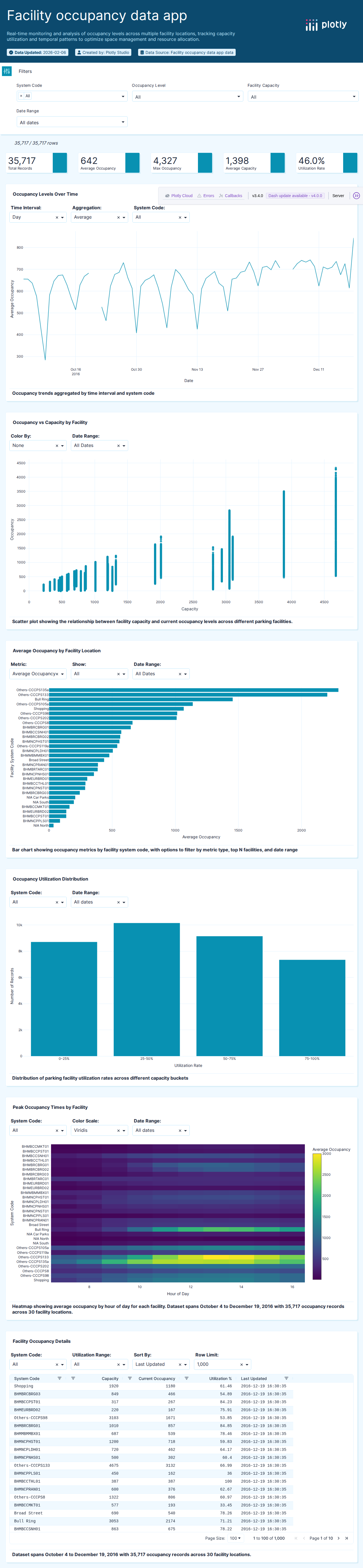
Task: Sort table by Utilization % header
Action: (220, 1378)
